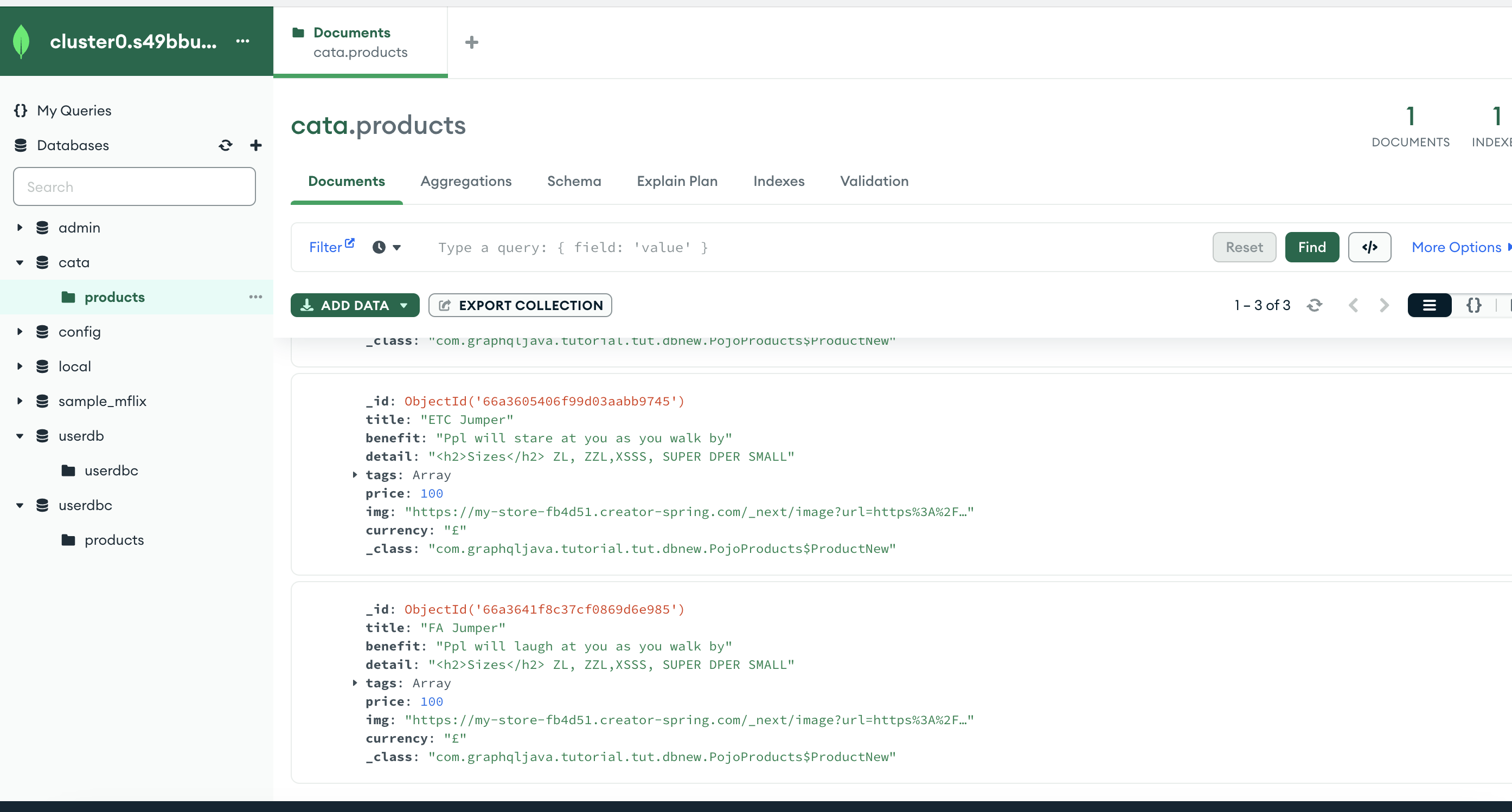Viewport: 1512px width, 812px height.
Task: Switch to JSON view toggle
Action: click(x=1473, y=305)
